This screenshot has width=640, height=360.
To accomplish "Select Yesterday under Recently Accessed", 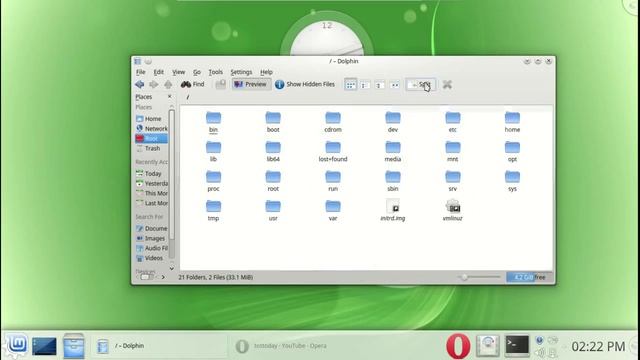I will click(151, 183).
